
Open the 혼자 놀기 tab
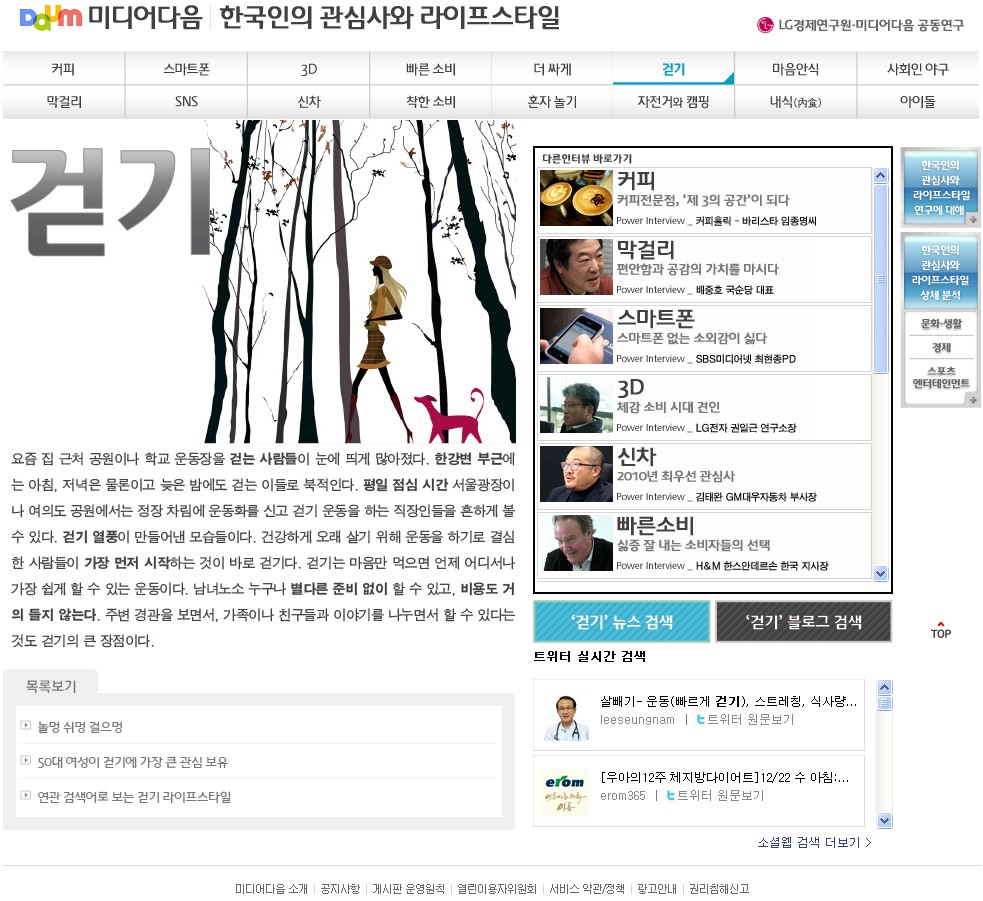[552, 102]
